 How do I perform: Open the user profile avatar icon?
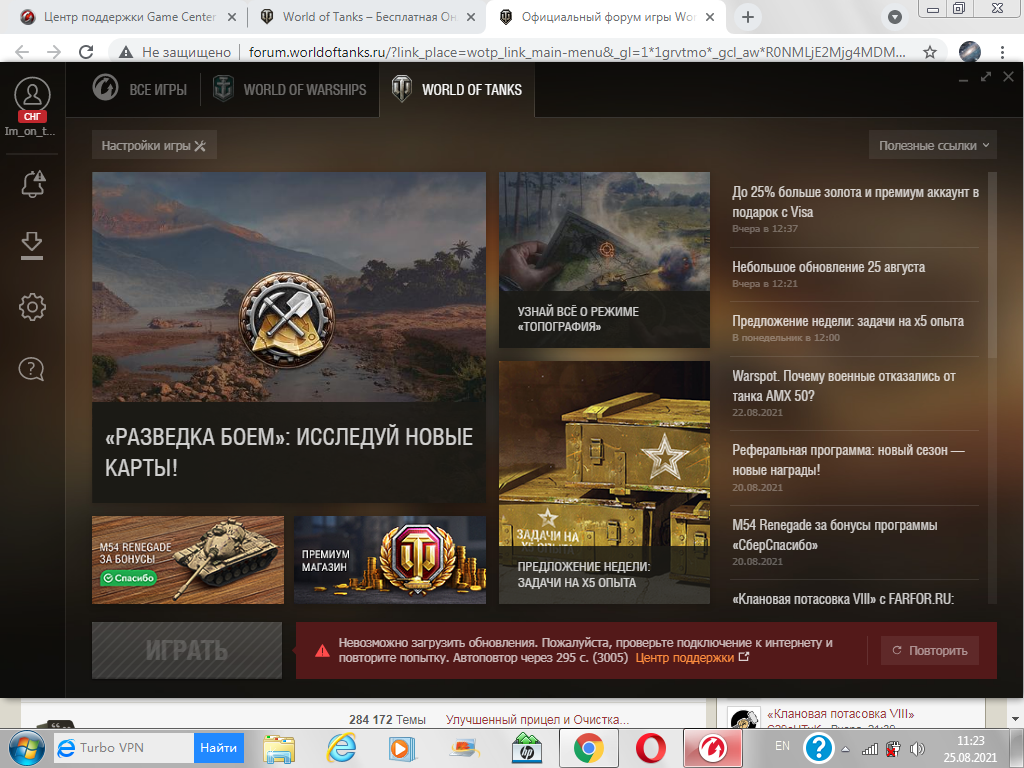point(32,95)
